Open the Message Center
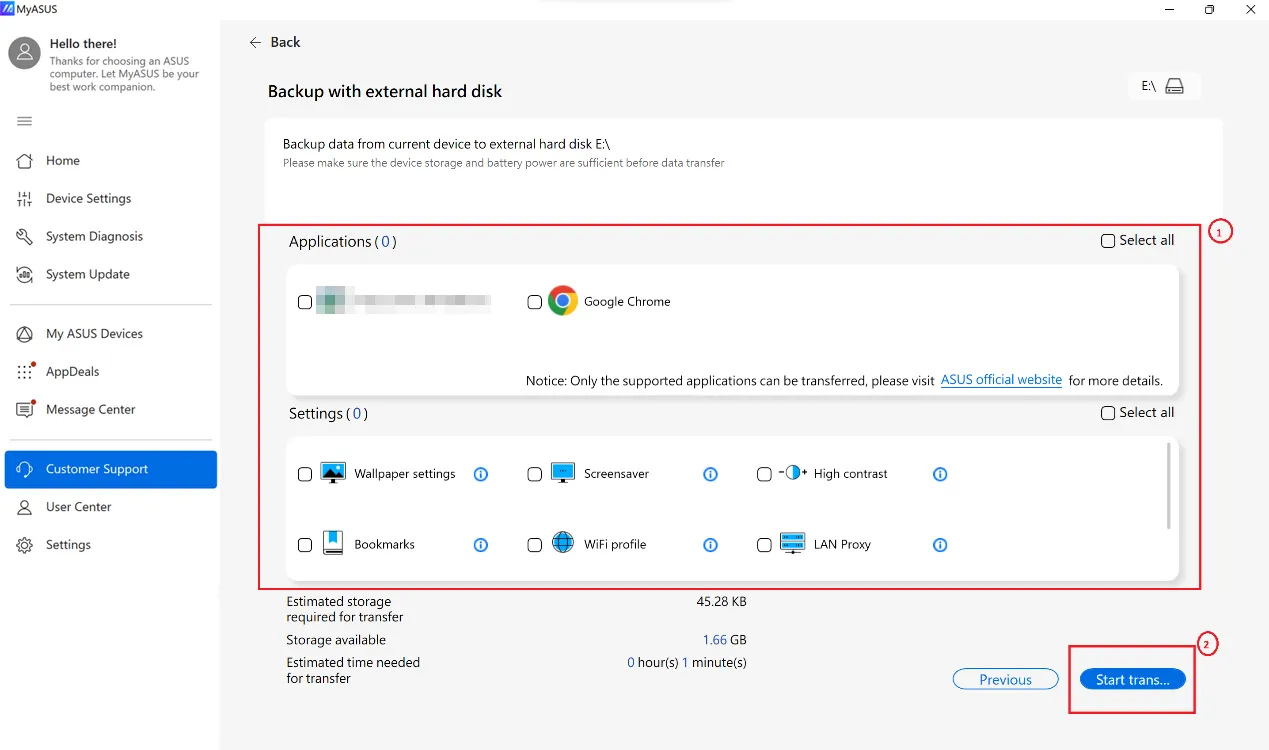The width and height of the screenshot is (1269, 750). [x=91, y=409]
